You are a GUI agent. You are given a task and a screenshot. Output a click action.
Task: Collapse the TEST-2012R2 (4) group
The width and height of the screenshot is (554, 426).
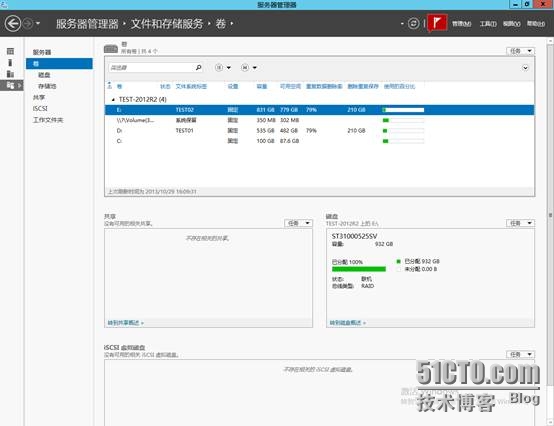(113, 100)
